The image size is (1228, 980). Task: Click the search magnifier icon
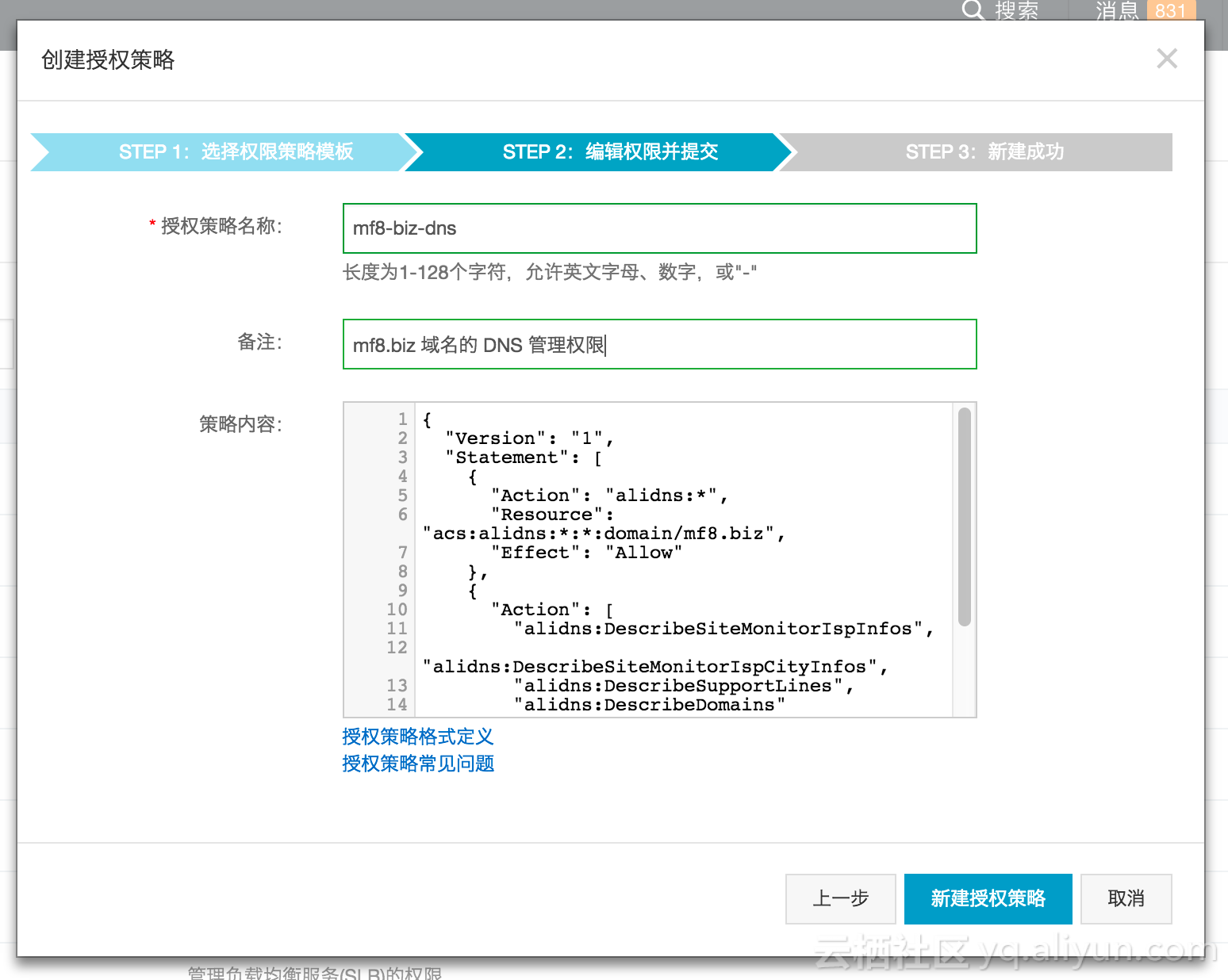973,10
